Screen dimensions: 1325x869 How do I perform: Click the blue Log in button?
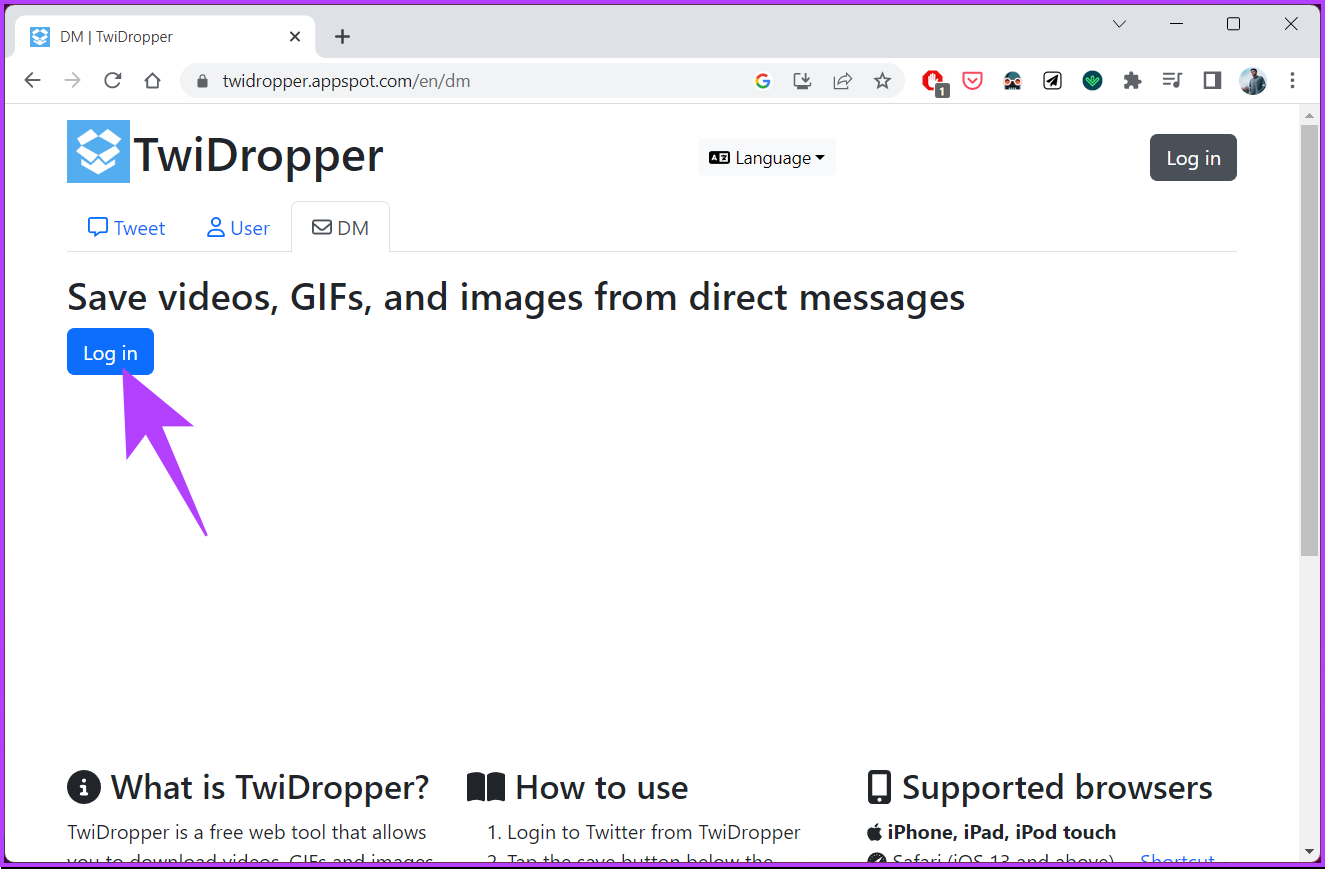(110, 351)
